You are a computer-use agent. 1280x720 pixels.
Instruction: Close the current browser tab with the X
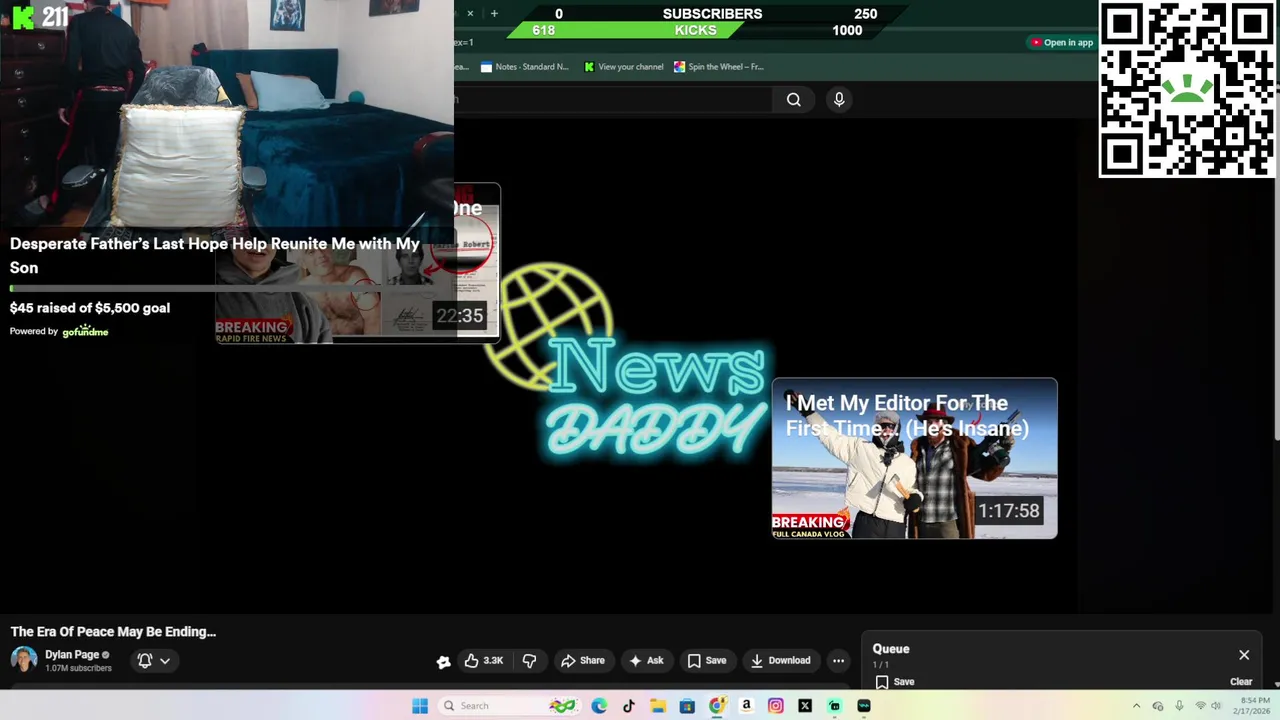click(470, 14)
